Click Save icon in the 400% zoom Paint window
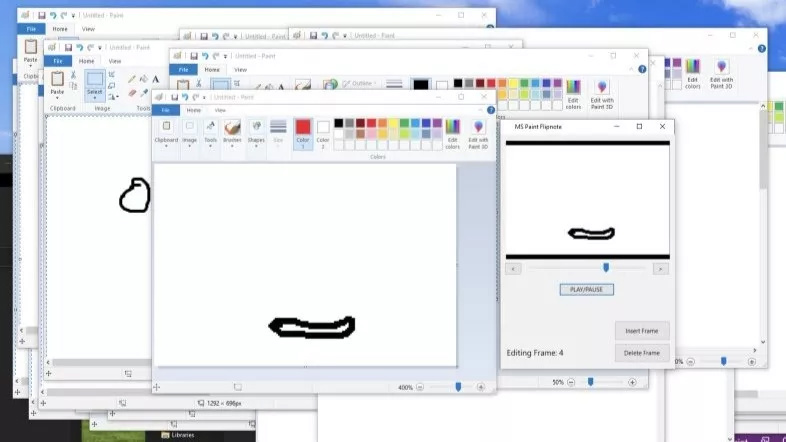The image size is (786, 442). (174, 97)
